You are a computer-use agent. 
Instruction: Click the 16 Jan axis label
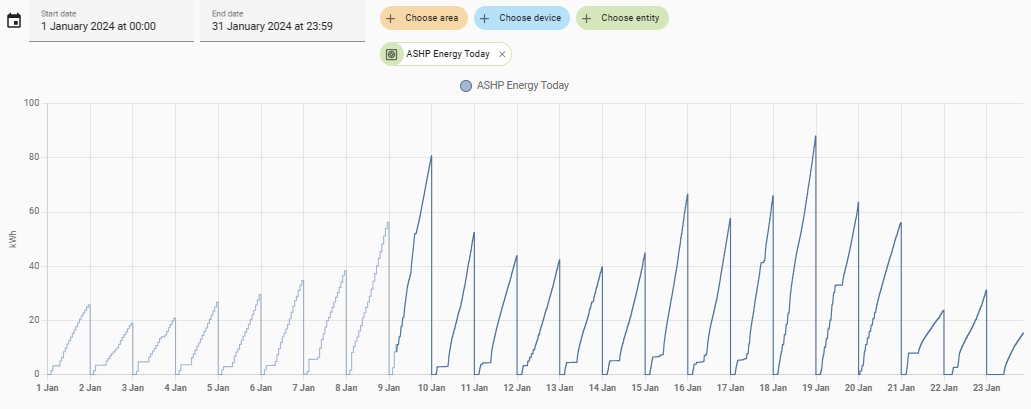tap(688, 388)
